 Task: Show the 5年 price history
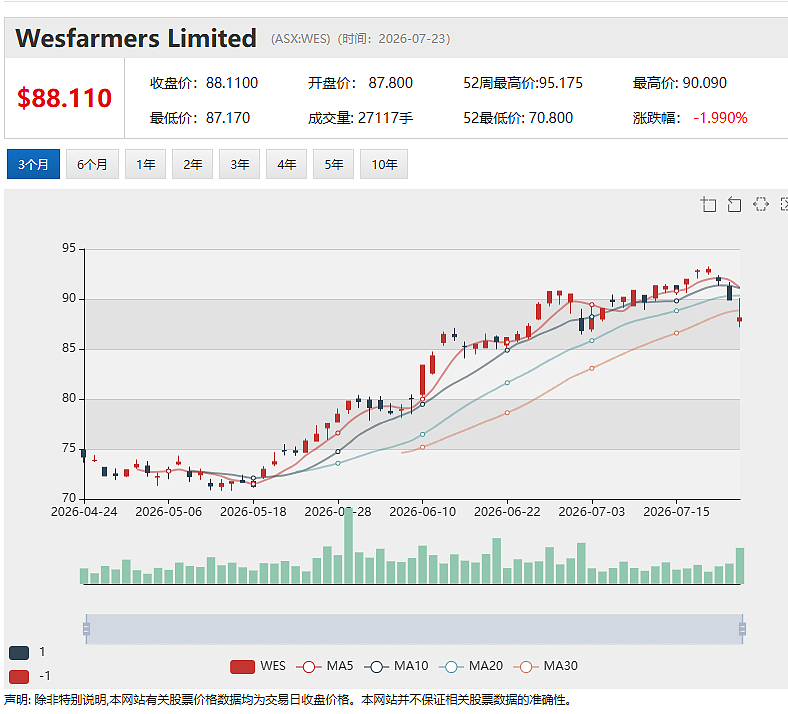(333, 164)
